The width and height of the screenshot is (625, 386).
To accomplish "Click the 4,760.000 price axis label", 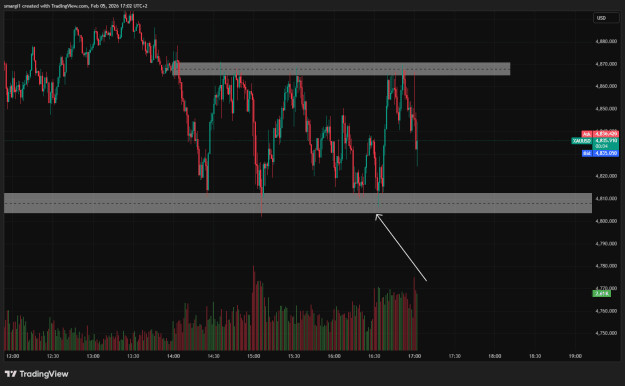I will (x=606, y=311).
